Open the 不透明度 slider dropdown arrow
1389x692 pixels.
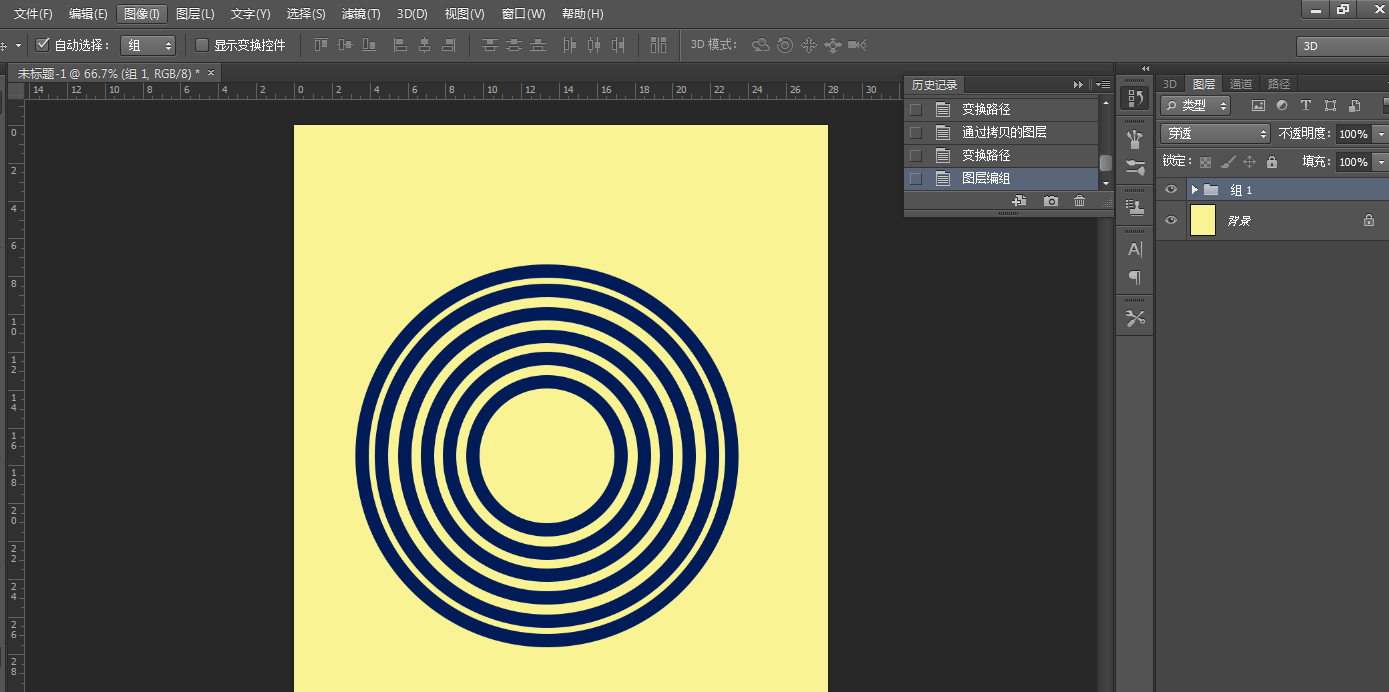click(1381, 133)
